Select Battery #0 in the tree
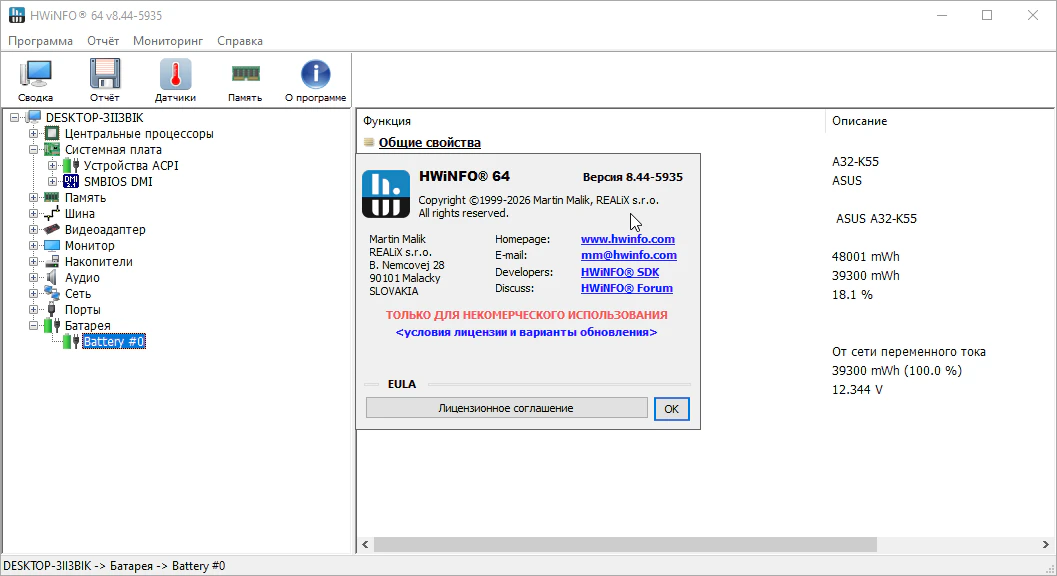The image size is (1057, 576). click(x=113, y=342)
